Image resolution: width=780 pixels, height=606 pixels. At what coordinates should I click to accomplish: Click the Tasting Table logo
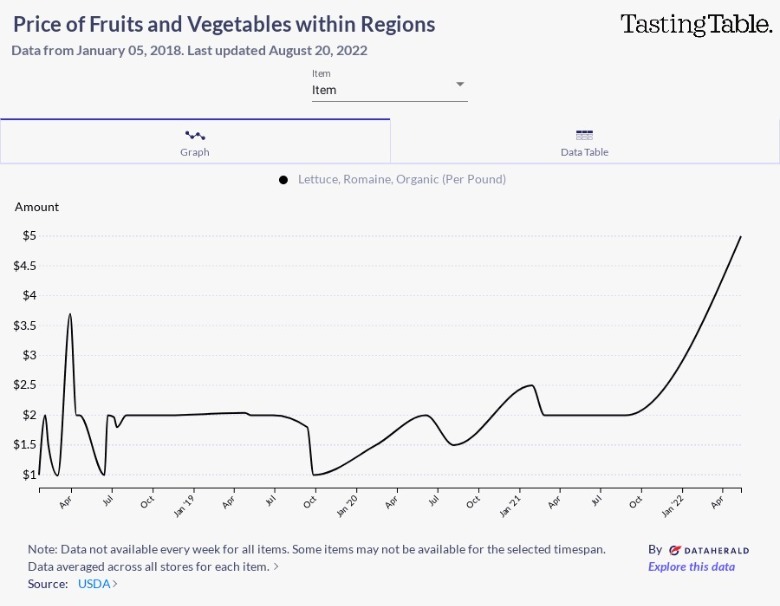tap(696, 24)
